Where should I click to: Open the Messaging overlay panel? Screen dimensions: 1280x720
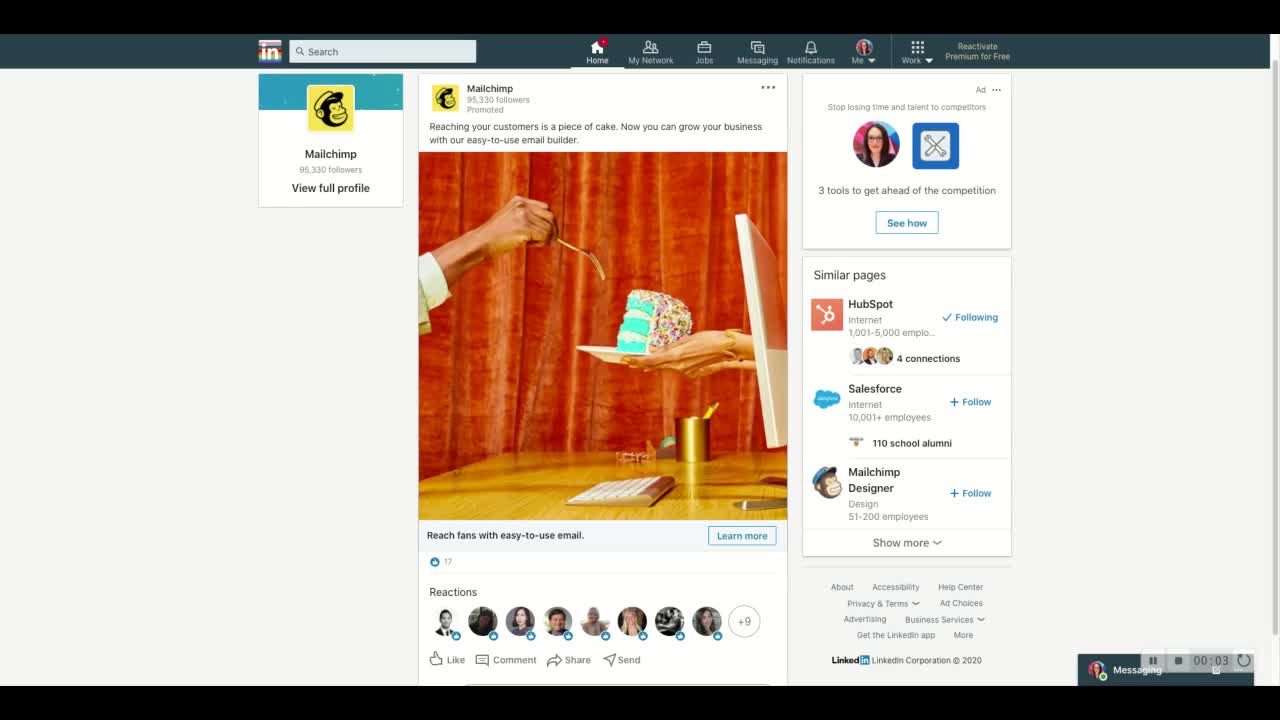pyautogui.click(x=1165, y=670)
